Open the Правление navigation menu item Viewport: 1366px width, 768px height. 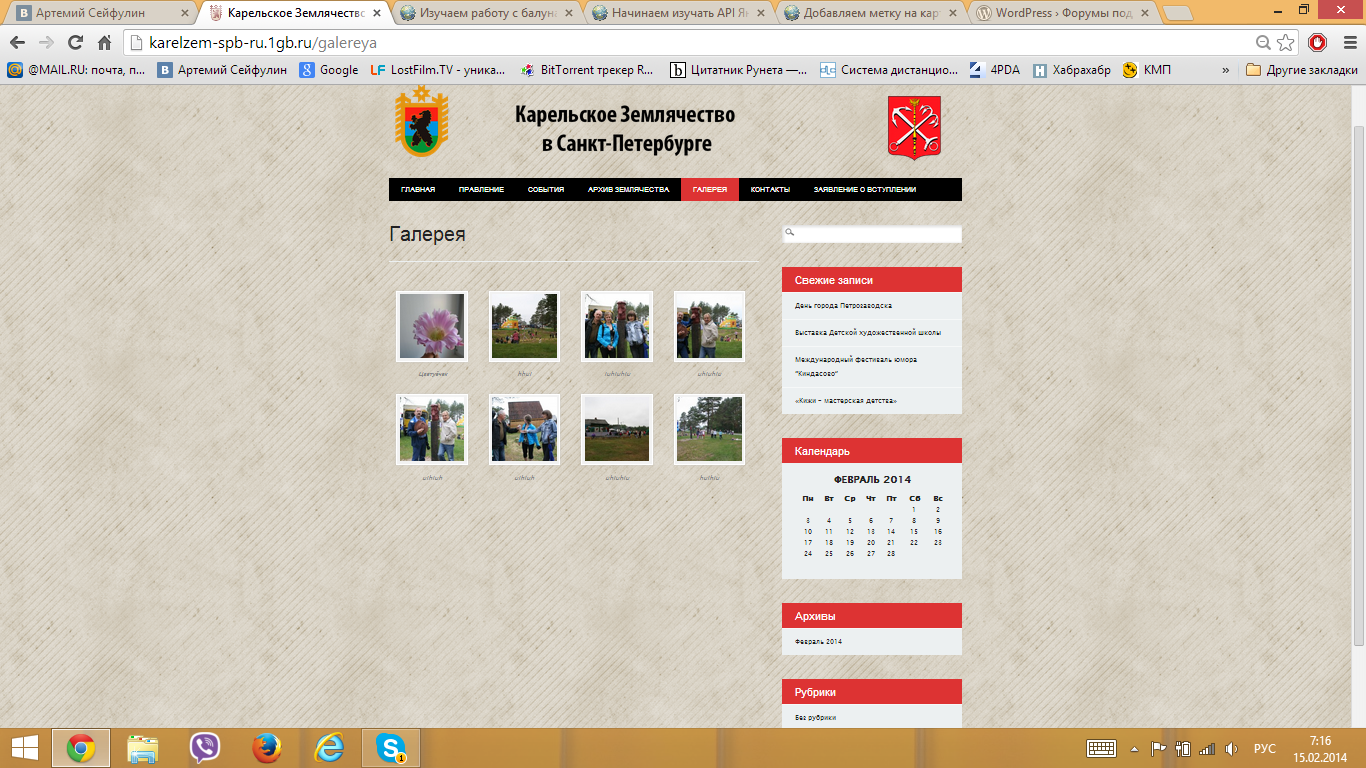481,190
